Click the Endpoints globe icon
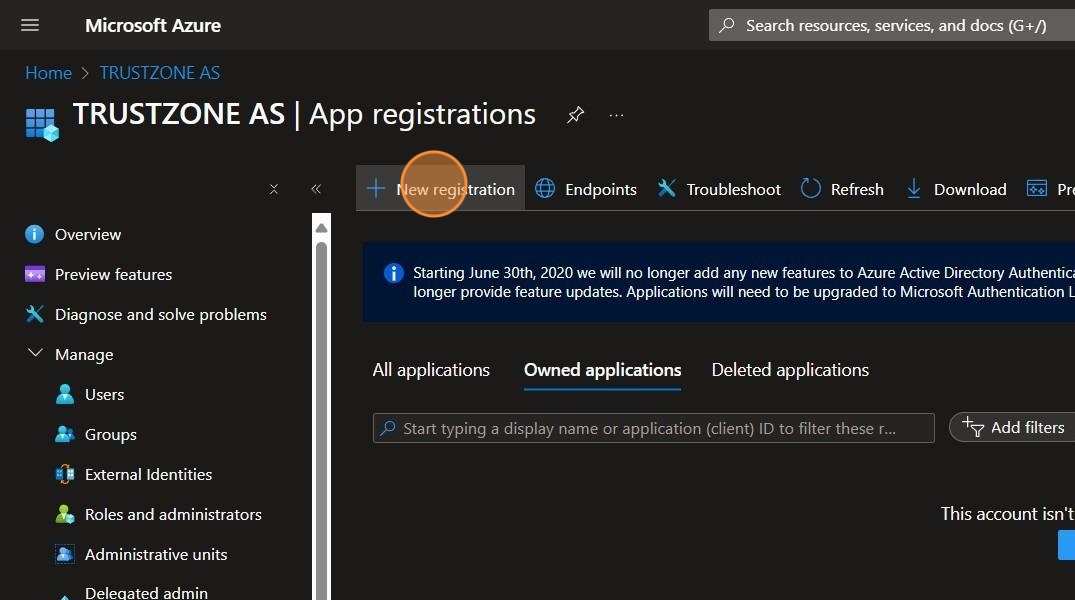This screenshot has width=1075, height=600. coord(545,189)
